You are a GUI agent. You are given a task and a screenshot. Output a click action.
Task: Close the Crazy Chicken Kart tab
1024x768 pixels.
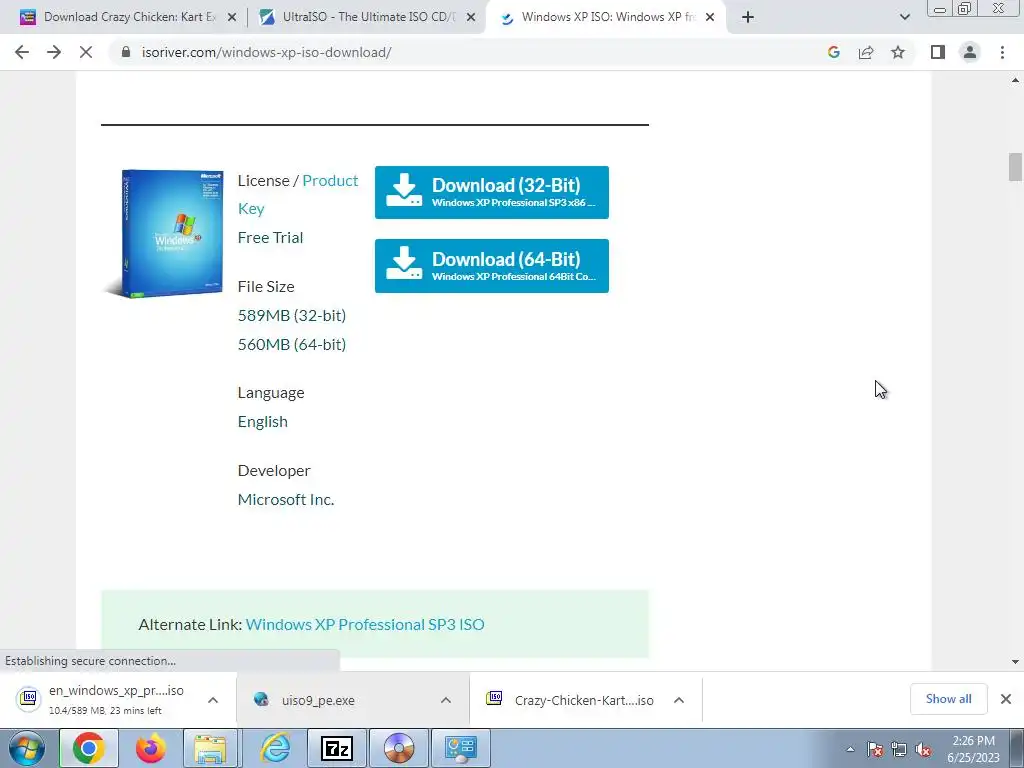pos(231,17)
